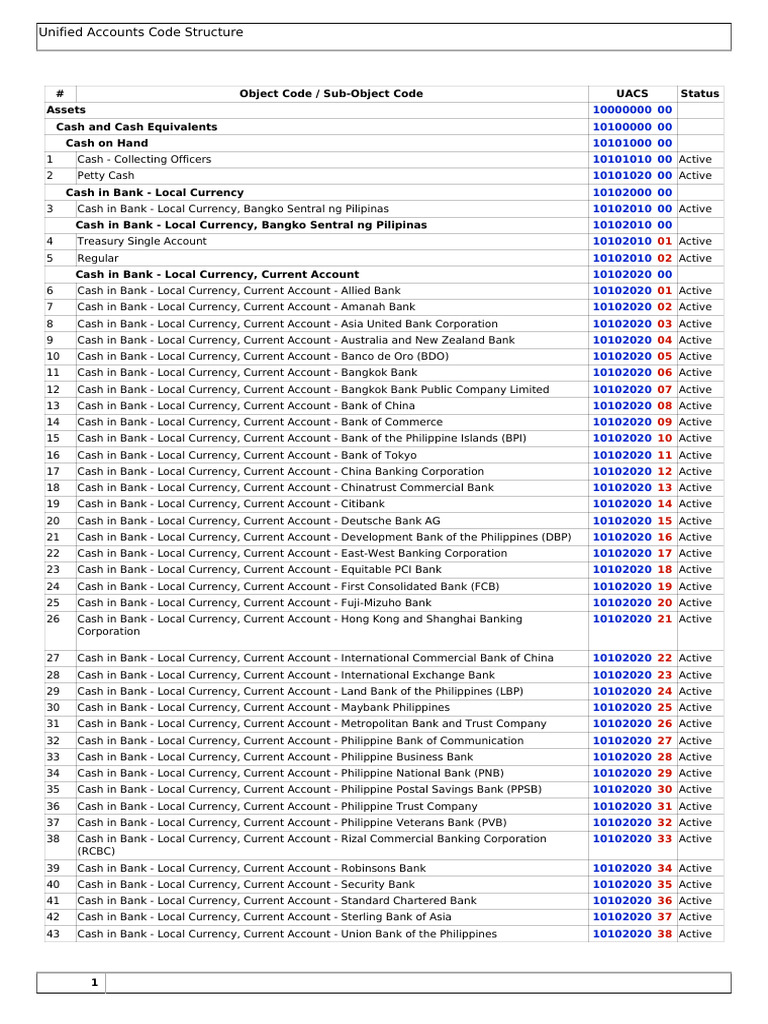Click 'Cash - Collecting Officers' entry
This screenshot has width=768, height=1024.
144,159
